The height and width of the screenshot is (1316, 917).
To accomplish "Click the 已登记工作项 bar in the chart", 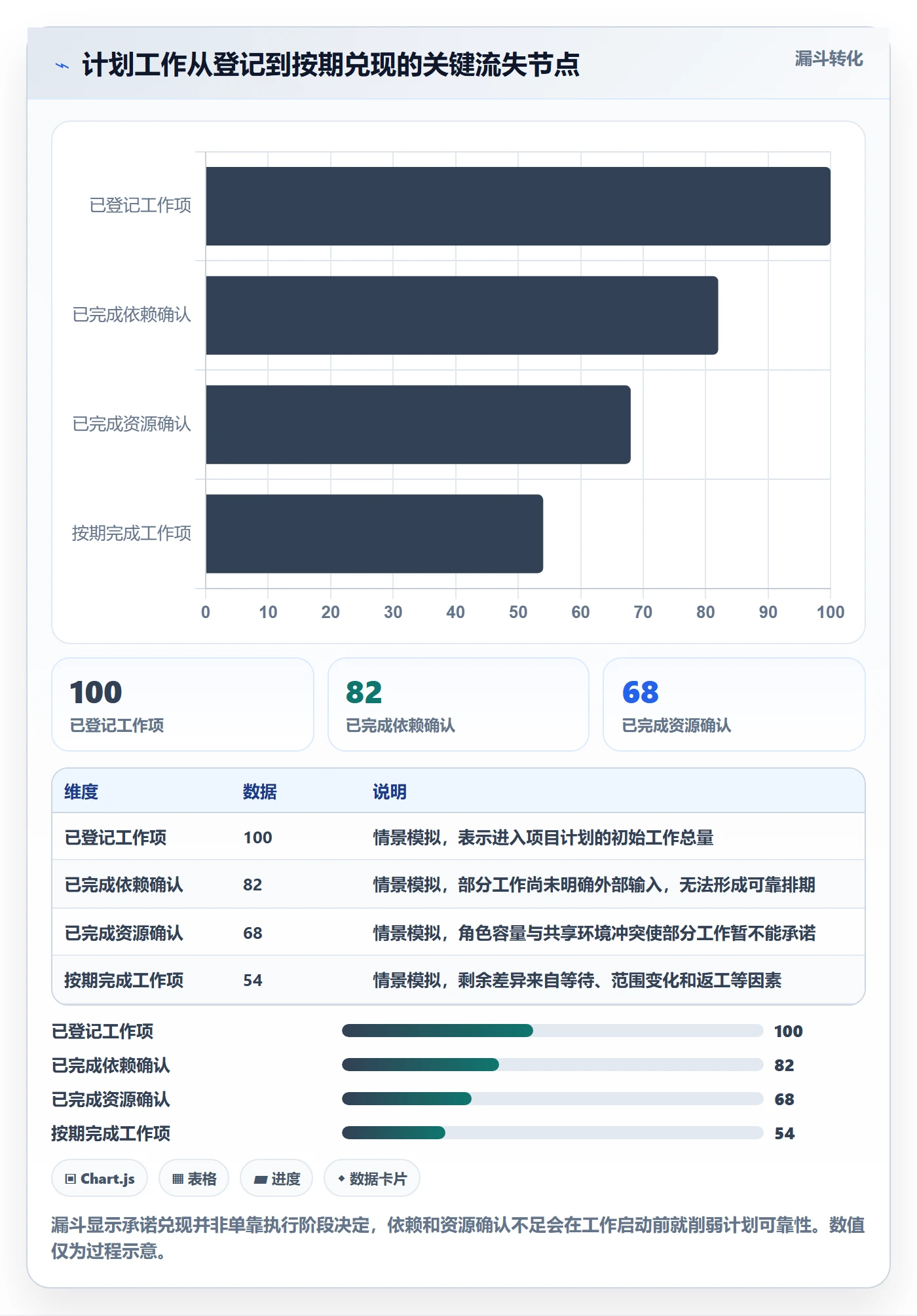I will (x=518, y=206).
